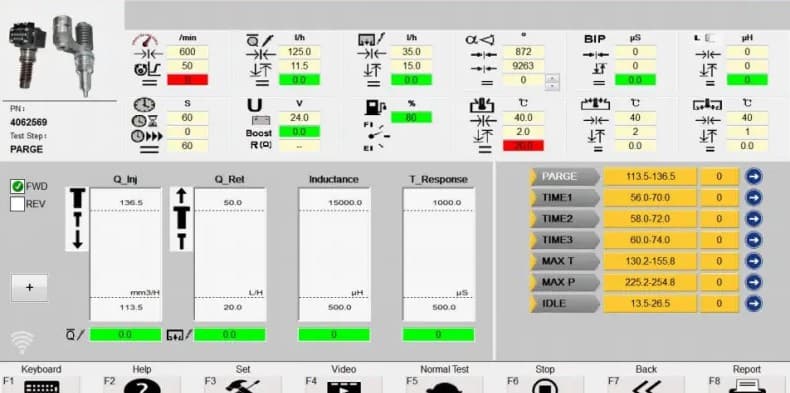Open the Keyboard F1 icon
This screenshot has width=790, height=393.
[41, 387]
